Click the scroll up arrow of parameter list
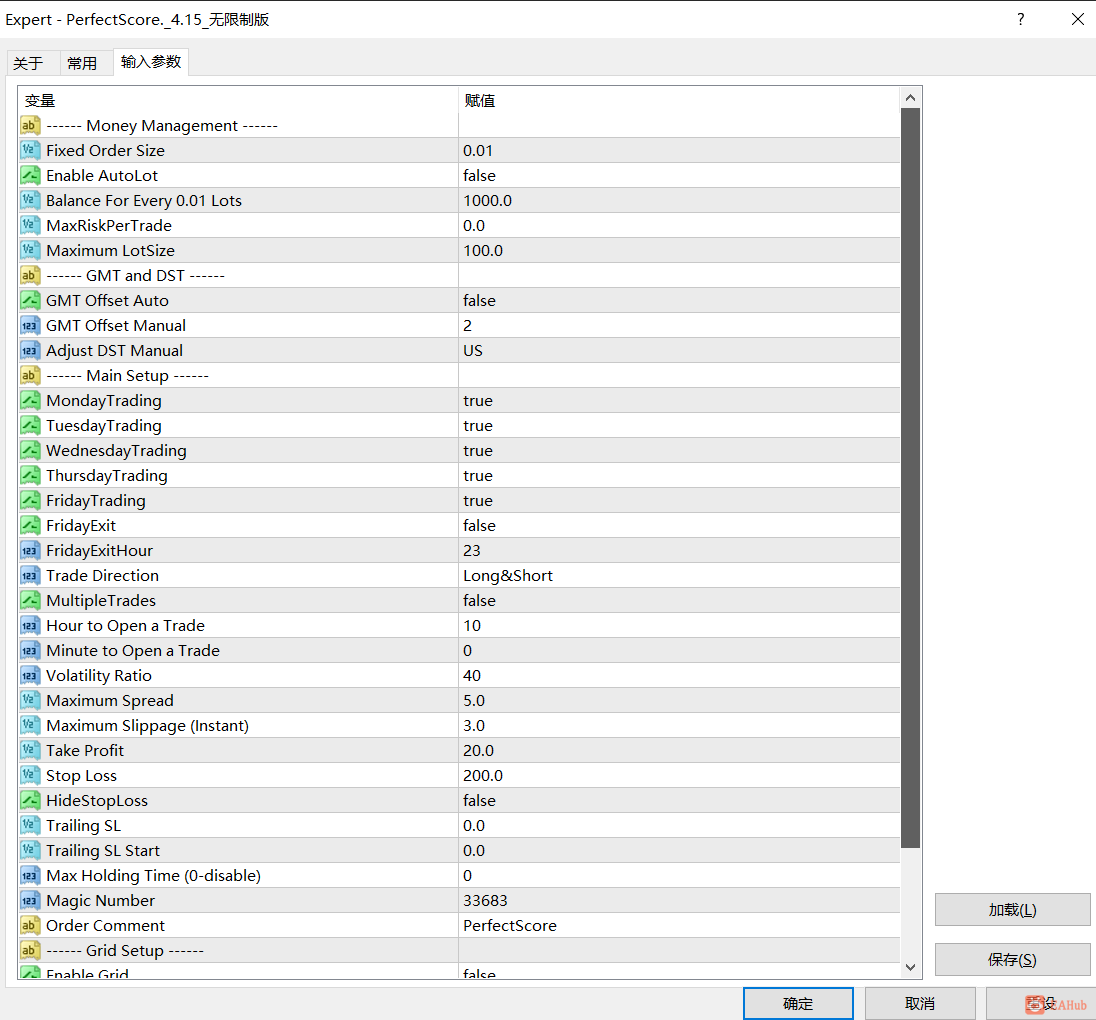This screenshot has width=1096, height=1020. (x=910, y=98)
